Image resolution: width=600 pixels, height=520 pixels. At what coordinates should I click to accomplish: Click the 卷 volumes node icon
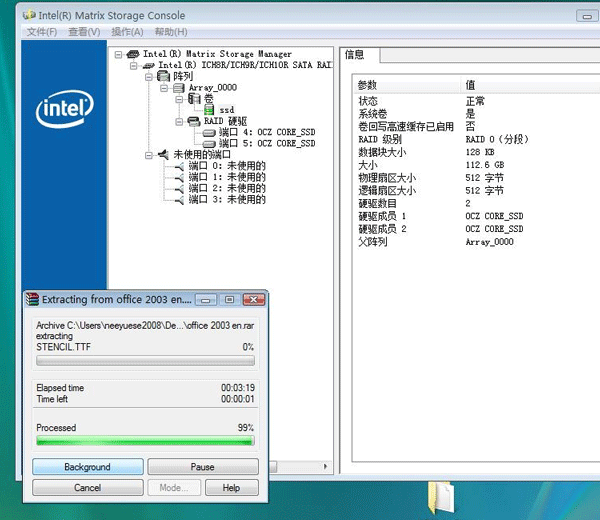pos(194,99)
